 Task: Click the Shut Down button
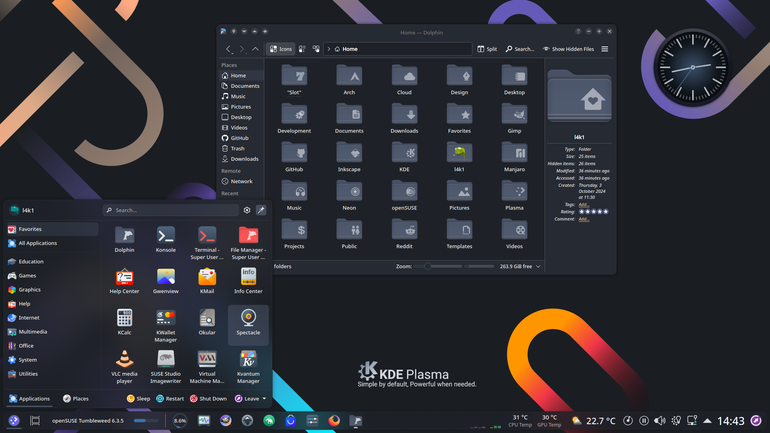point(208,399)
